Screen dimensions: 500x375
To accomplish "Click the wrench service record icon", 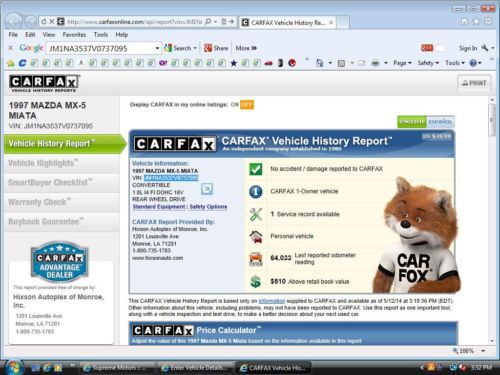I will (x=256, y=214).
